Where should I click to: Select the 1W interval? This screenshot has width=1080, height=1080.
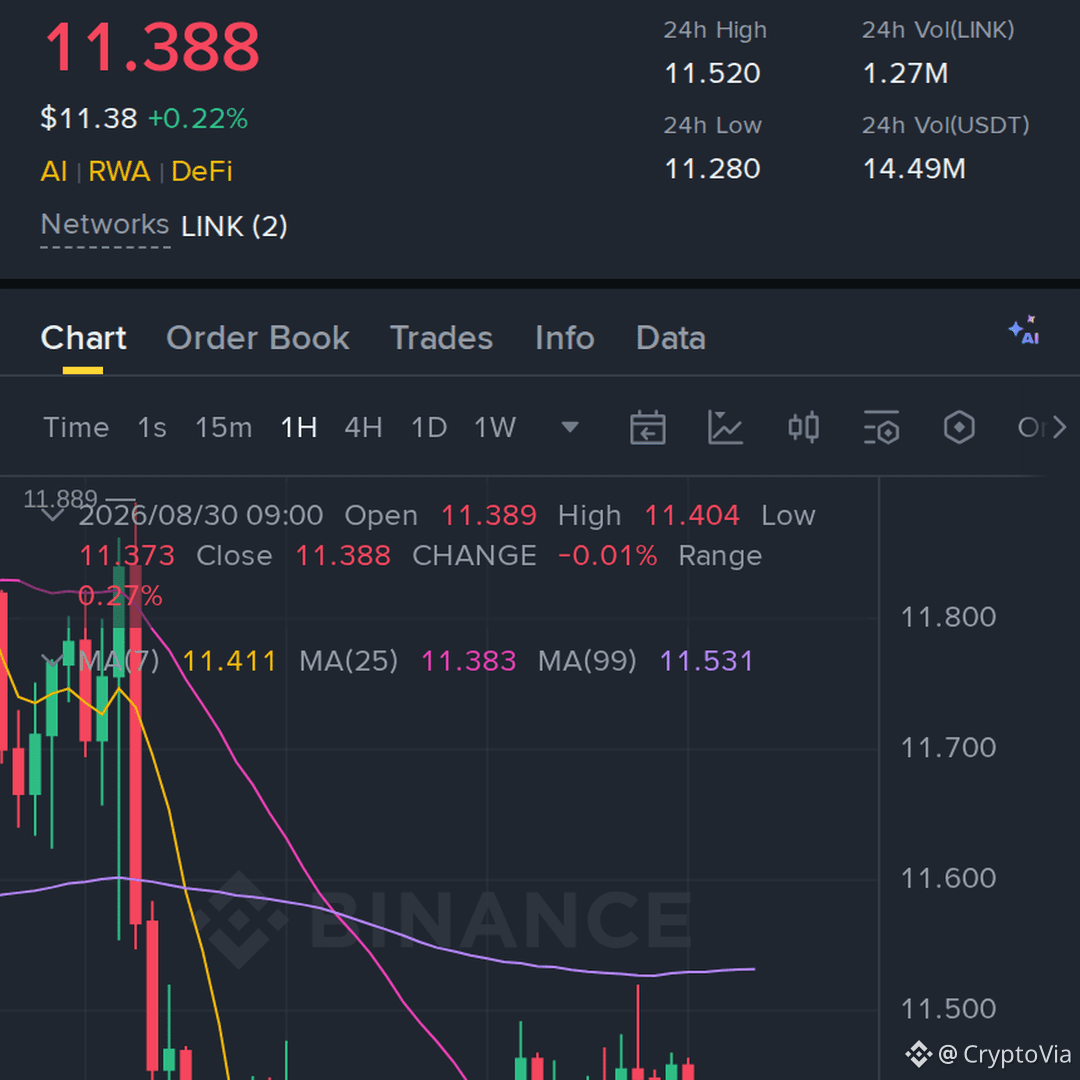[495, 428]
